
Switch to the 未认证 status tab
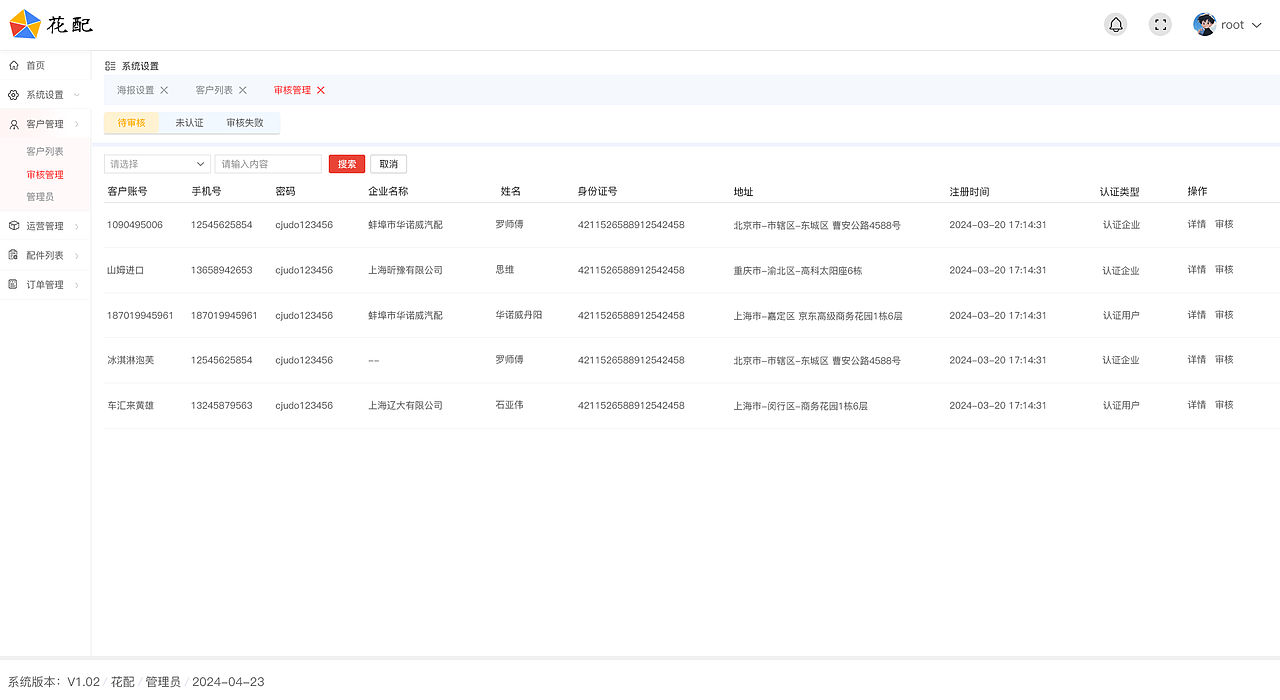[x=189, y=123]
